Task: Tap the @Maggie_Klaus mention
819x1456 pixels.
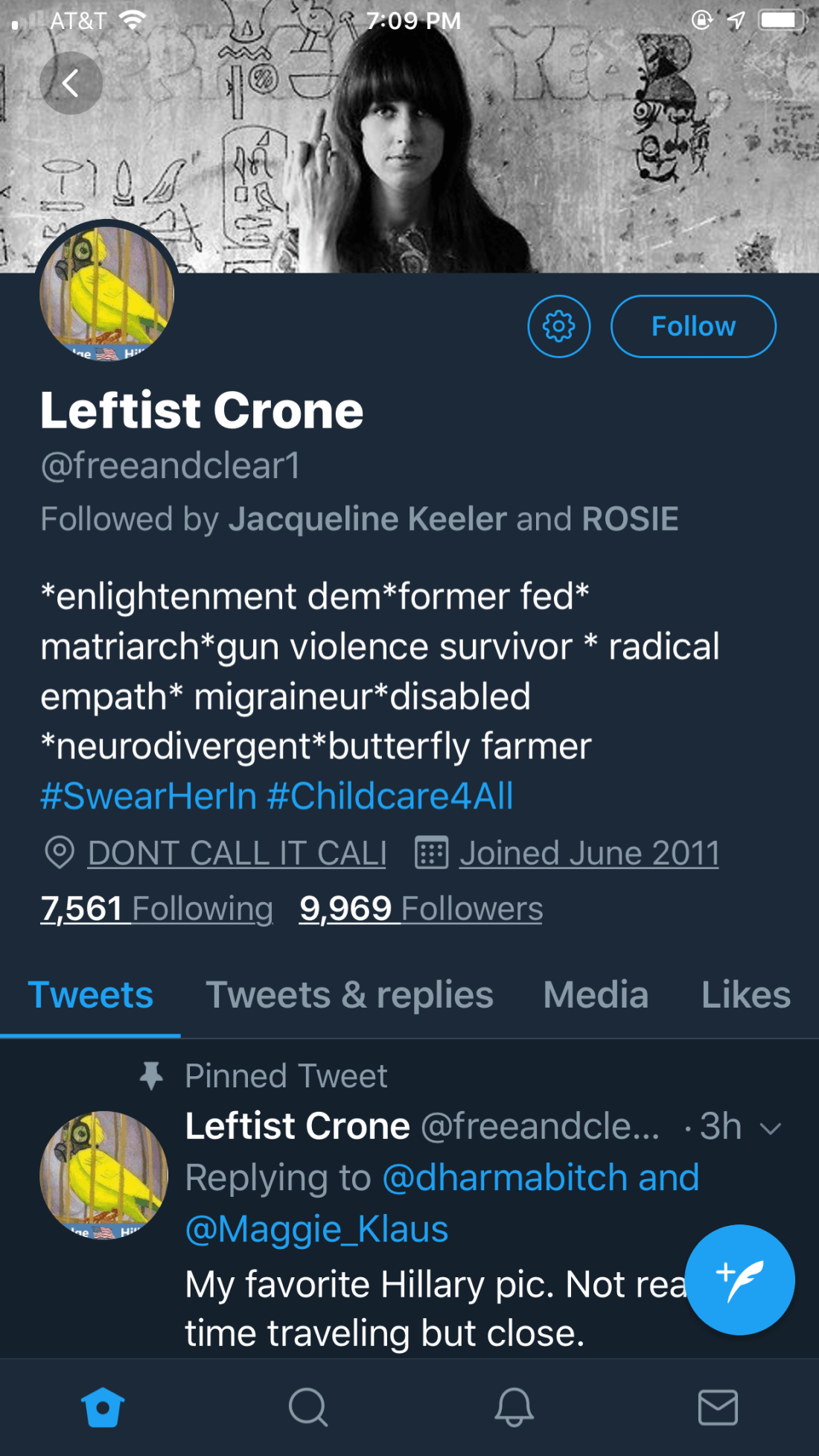Action: coord(316,1229)
